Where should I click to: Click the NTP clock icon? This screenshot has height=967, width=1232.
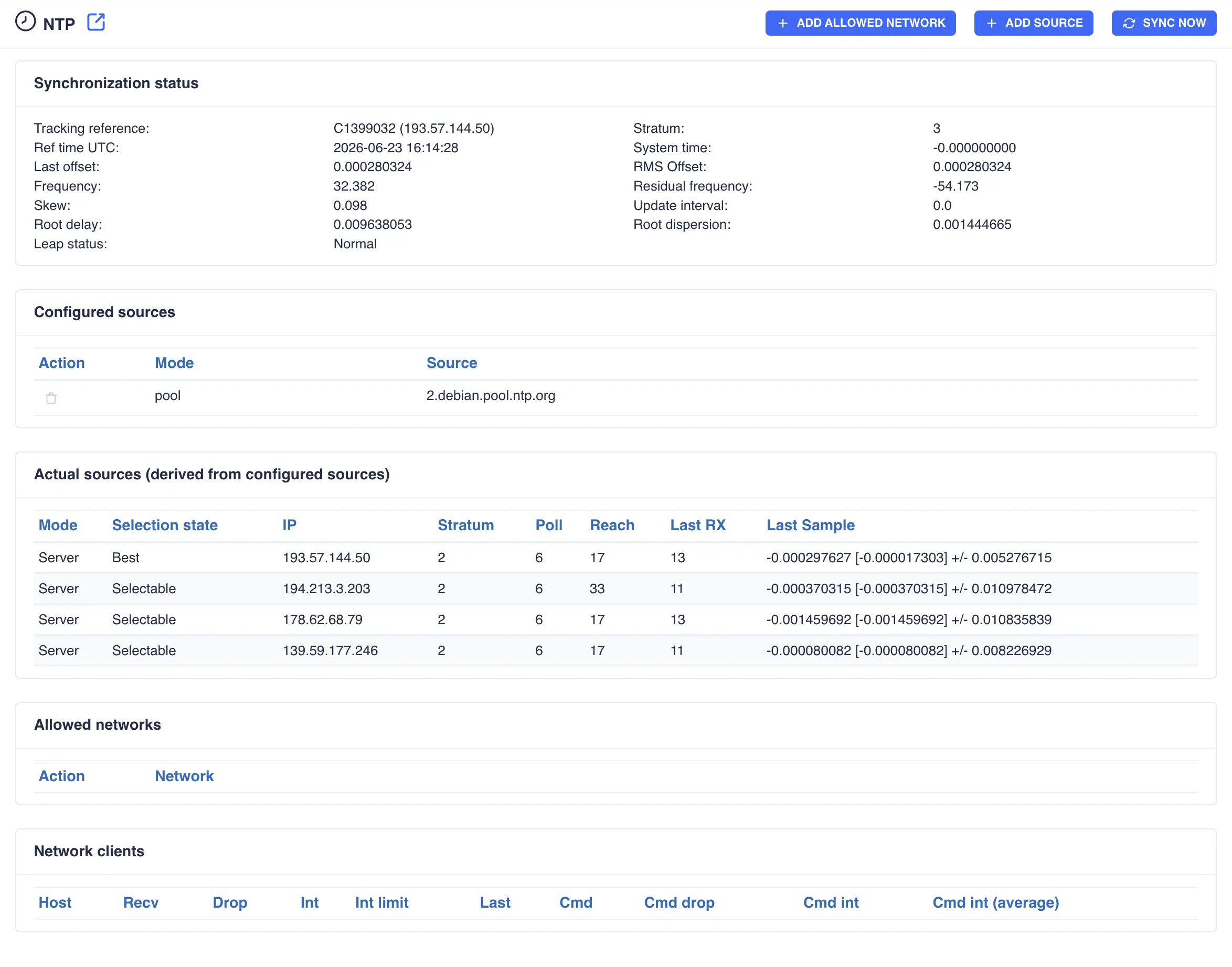26,22
